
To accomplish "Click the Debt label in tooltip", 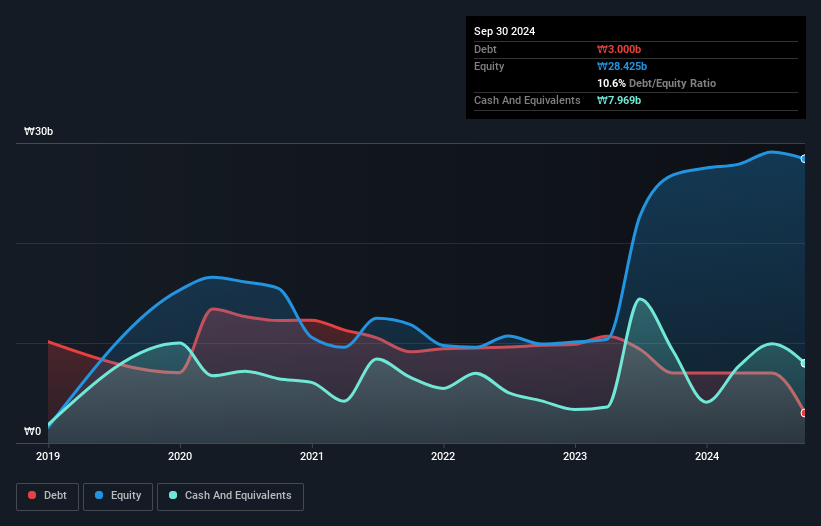I will point(485,49).
